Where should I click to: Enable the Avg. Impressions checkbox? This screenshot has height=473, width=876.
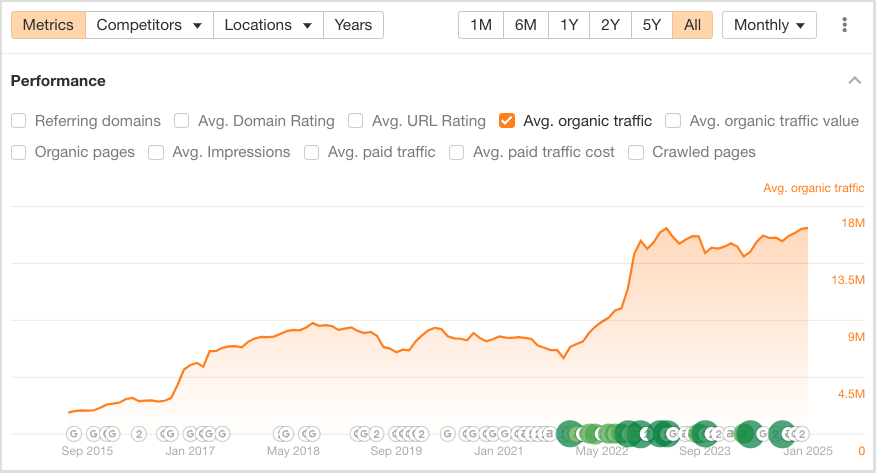click(x=156, y=152)
